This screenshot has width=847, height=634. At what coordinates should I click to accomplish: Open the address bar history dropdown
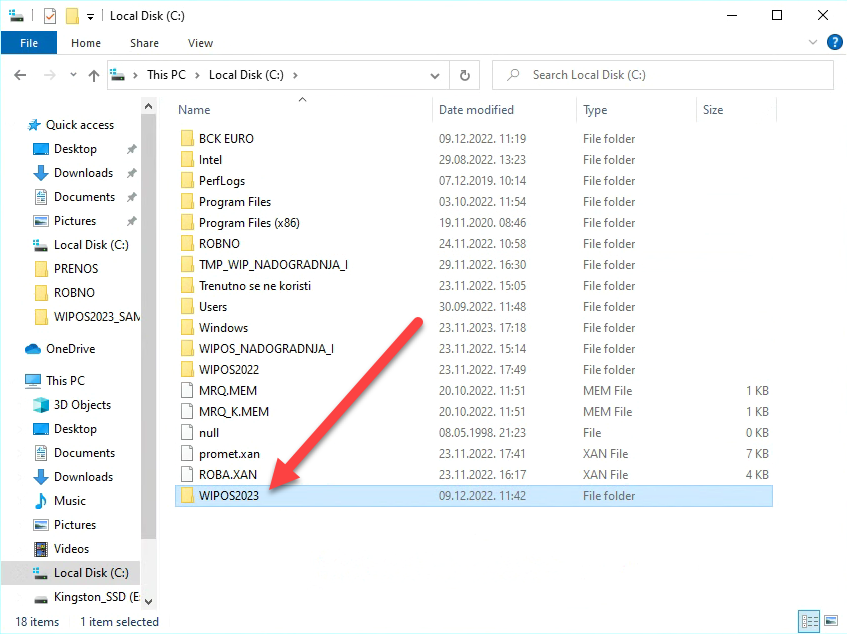(x=435, y=75)
